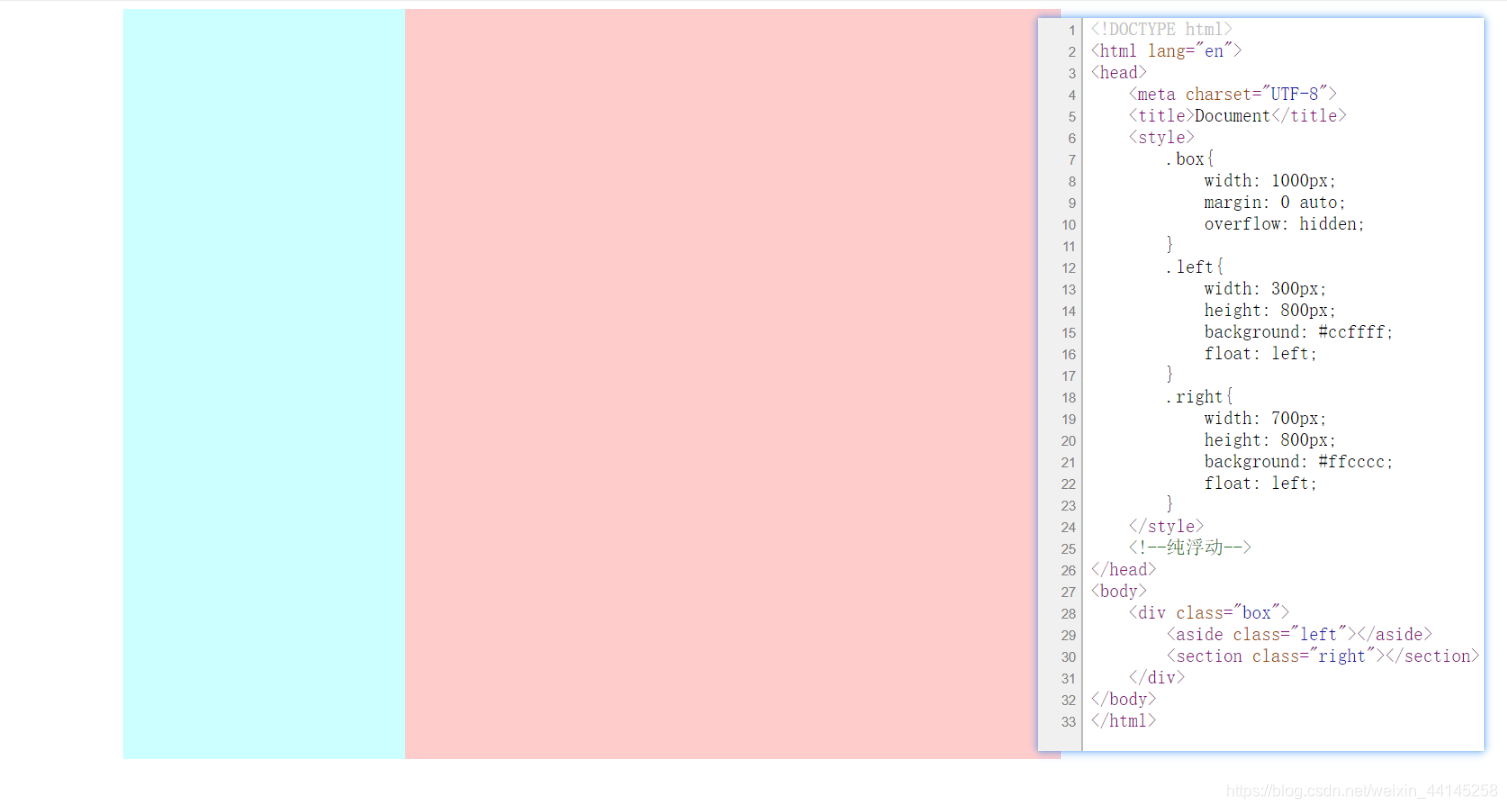
Task: Select the '<meta charset="UTF-8">' line
Action: [x=1233, y=94]
